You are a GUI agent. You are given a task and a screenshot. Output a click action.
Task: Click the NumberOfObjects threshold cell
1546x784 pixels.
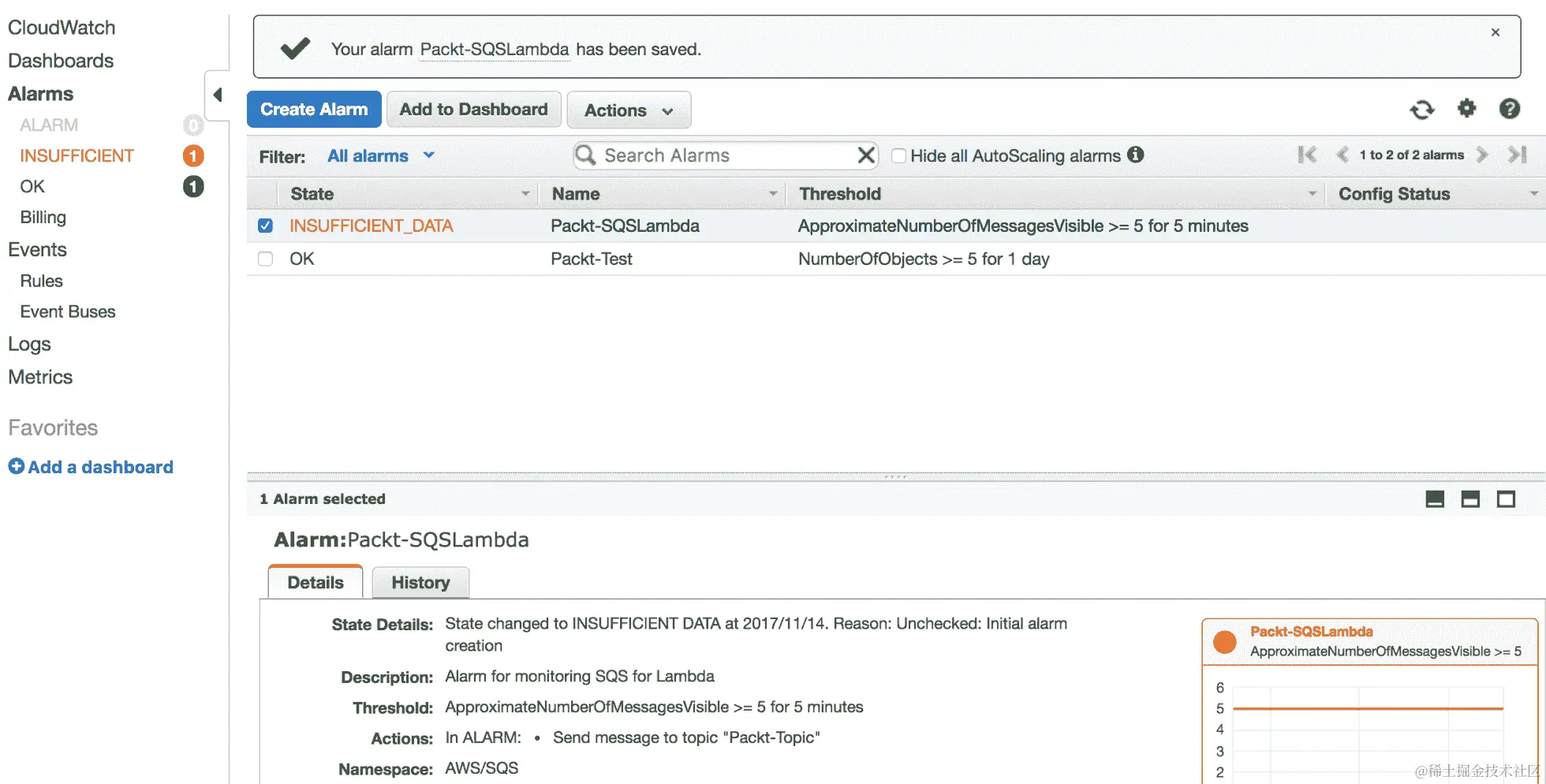924,259
